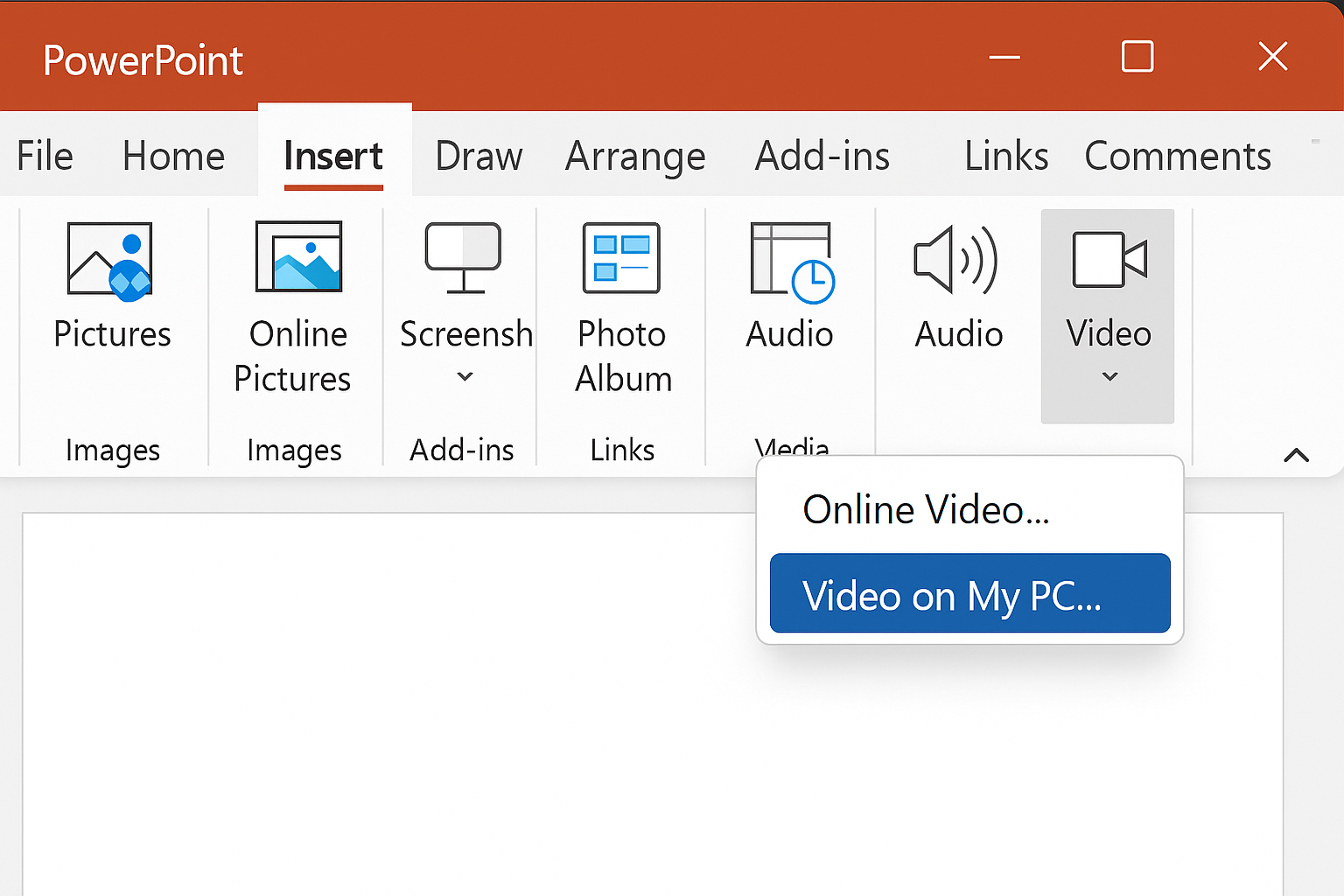Image resolution: width=1344 pixels, height=896 pixels.
Task: Open the Comments tab
Action: tap(1178, 157)
